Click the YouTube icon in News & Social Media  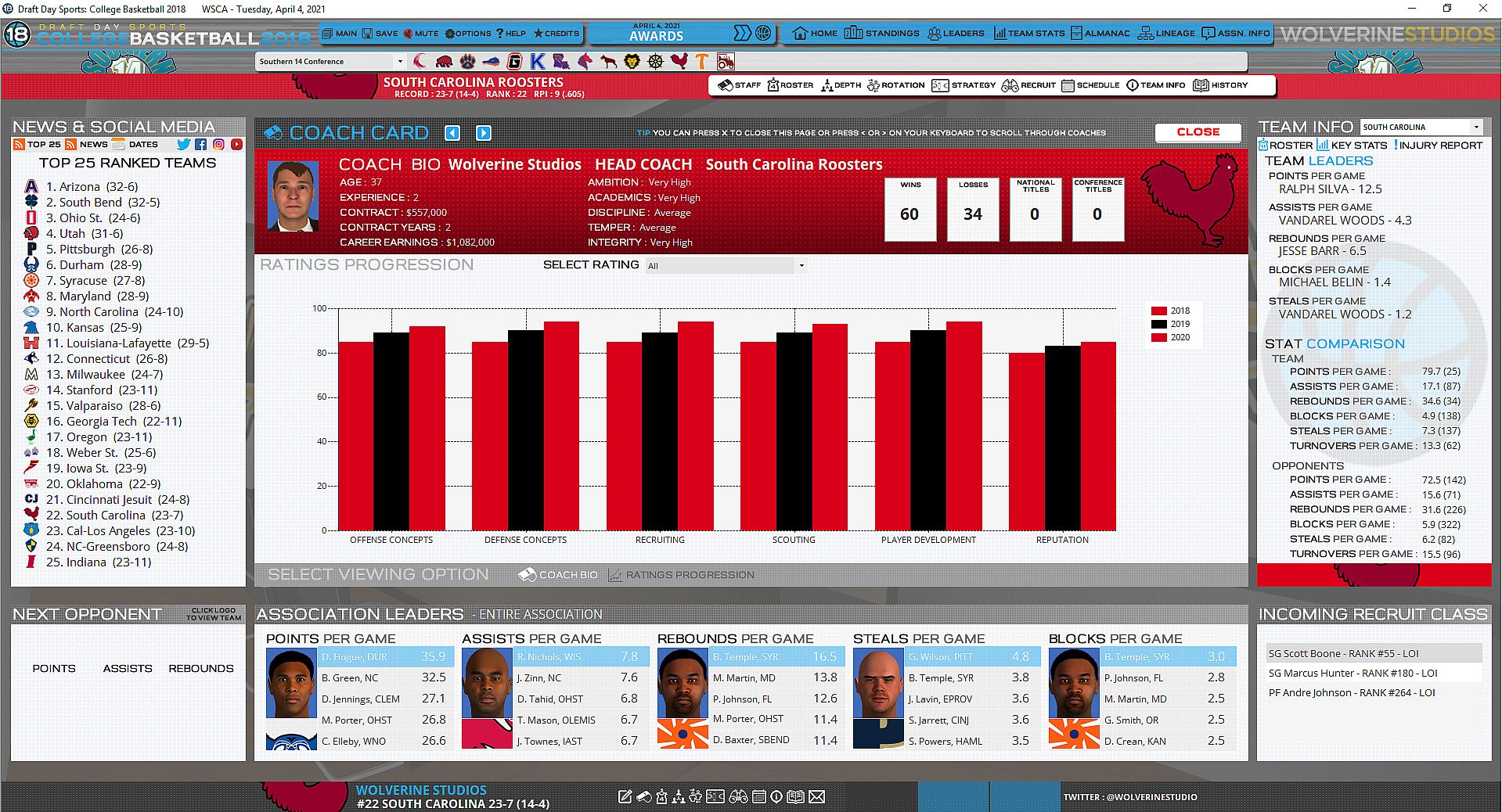[237, 144]
